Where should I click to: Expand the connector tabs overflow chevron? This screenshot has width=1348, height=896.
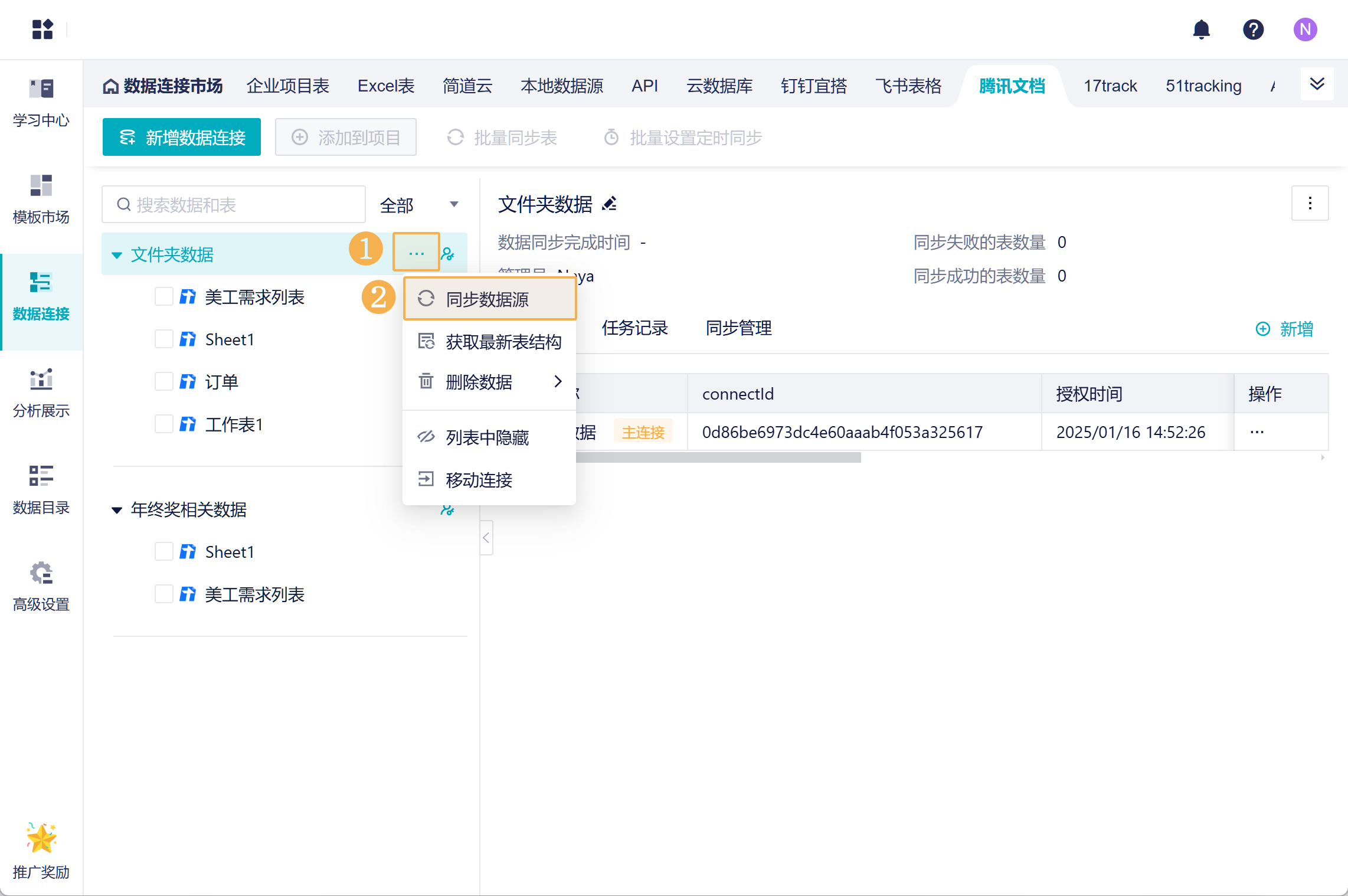pyautogui.click(x=1317, y=84)
